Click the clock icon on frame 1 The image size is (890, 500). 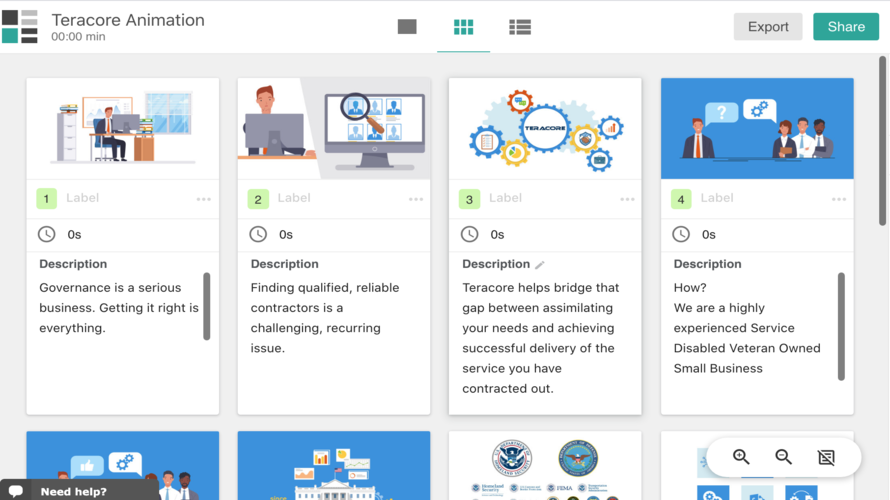[47, 234]
